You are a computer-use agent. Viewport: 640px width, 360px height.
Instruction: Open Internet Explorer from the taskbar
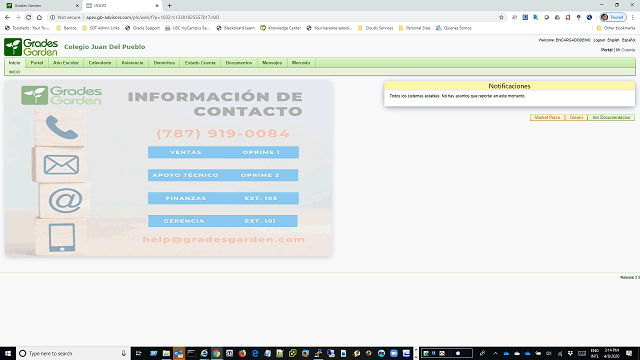click(x=204, y=353)
